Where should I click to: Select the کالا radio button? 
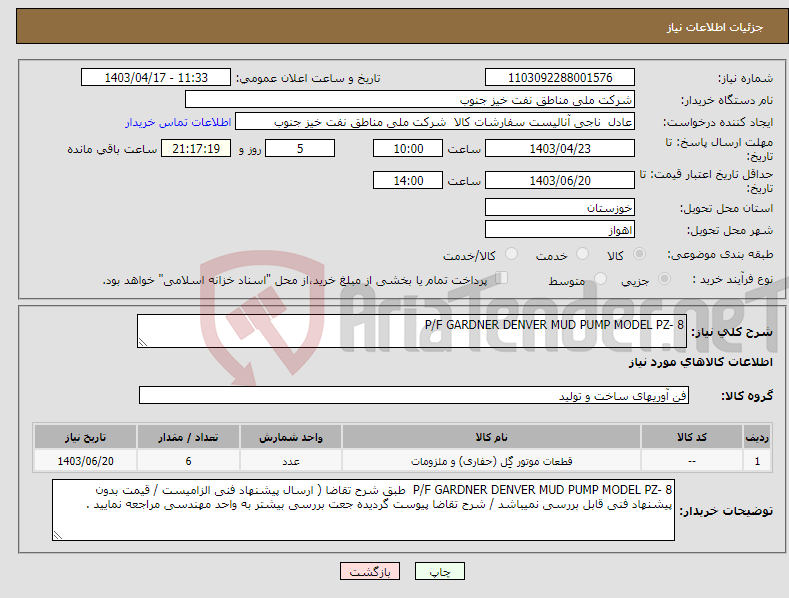coord(639,254)
